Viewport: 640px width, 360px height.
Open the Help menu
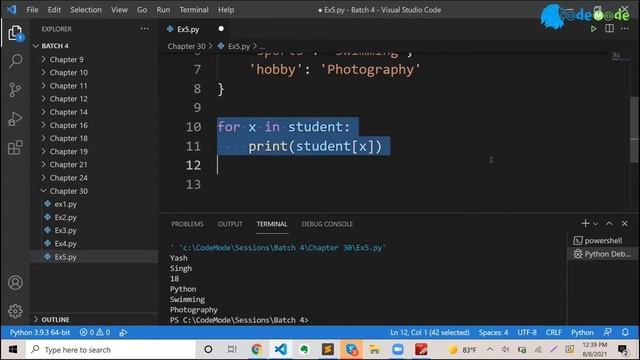pyautogui.click(x=226, y=10)
